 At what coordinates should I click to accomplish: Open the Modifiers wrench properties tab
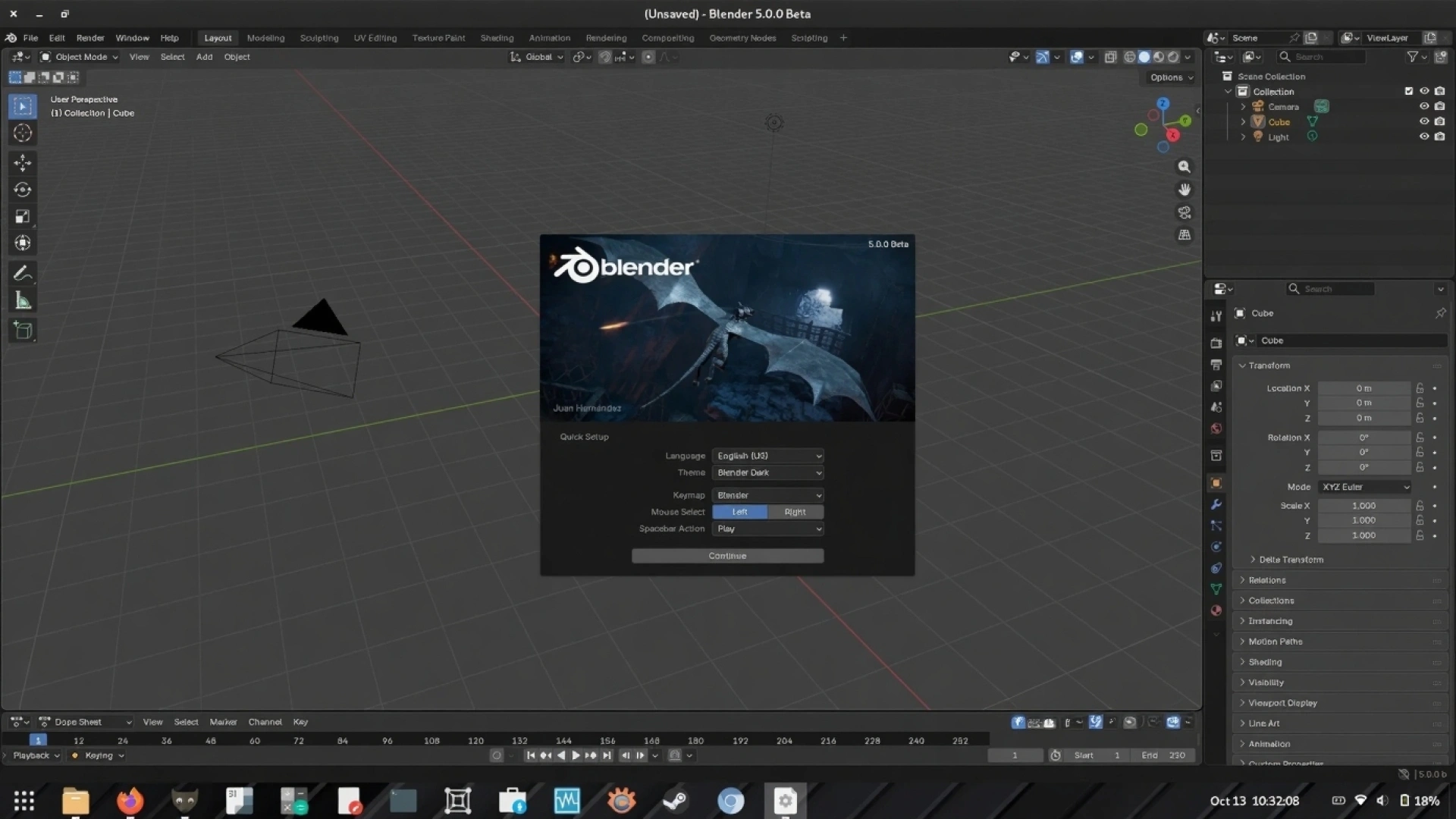(x=1216, y=504)
